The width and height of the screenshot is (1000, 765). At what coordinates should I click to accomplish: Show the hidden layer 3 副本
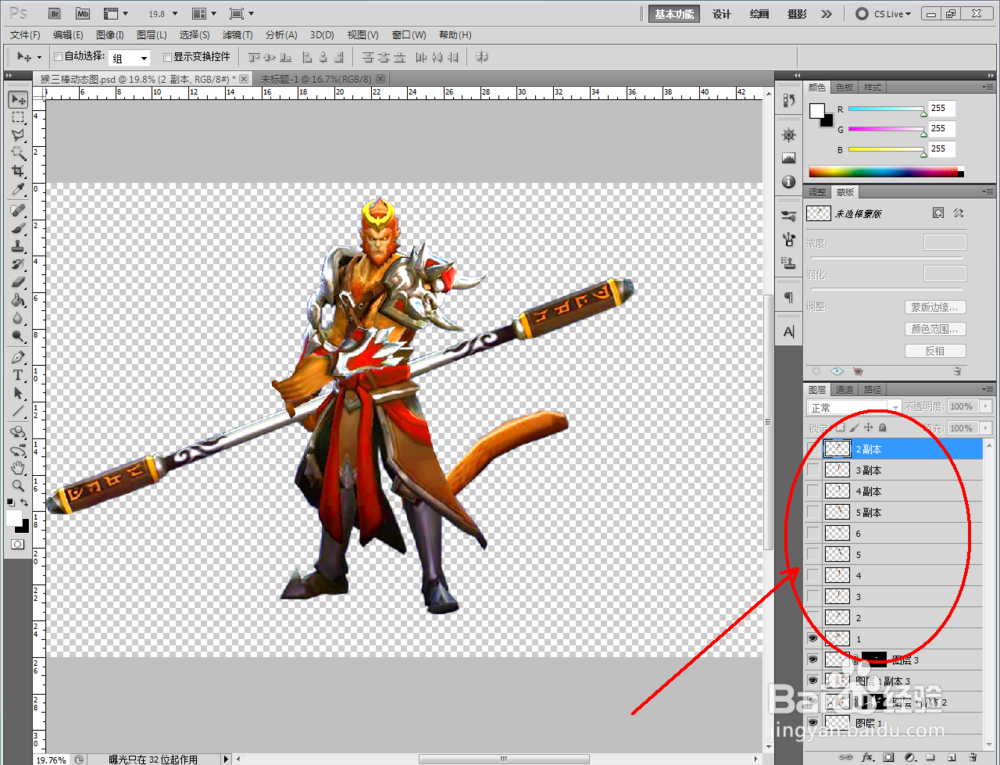coord(813,470)
